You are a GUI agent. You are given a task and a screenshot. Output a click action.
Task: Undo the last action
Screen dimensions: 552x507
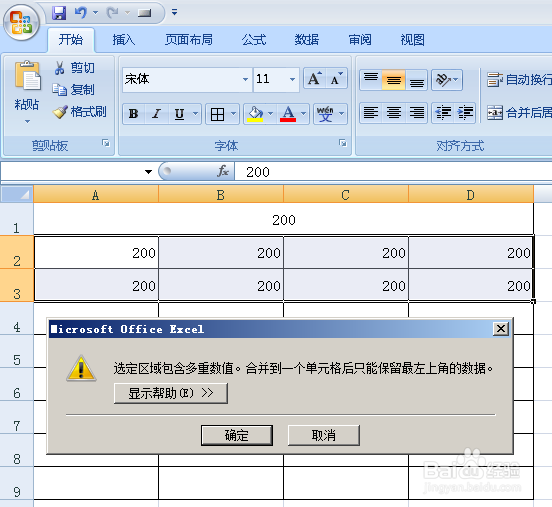[x=81, y=13]
